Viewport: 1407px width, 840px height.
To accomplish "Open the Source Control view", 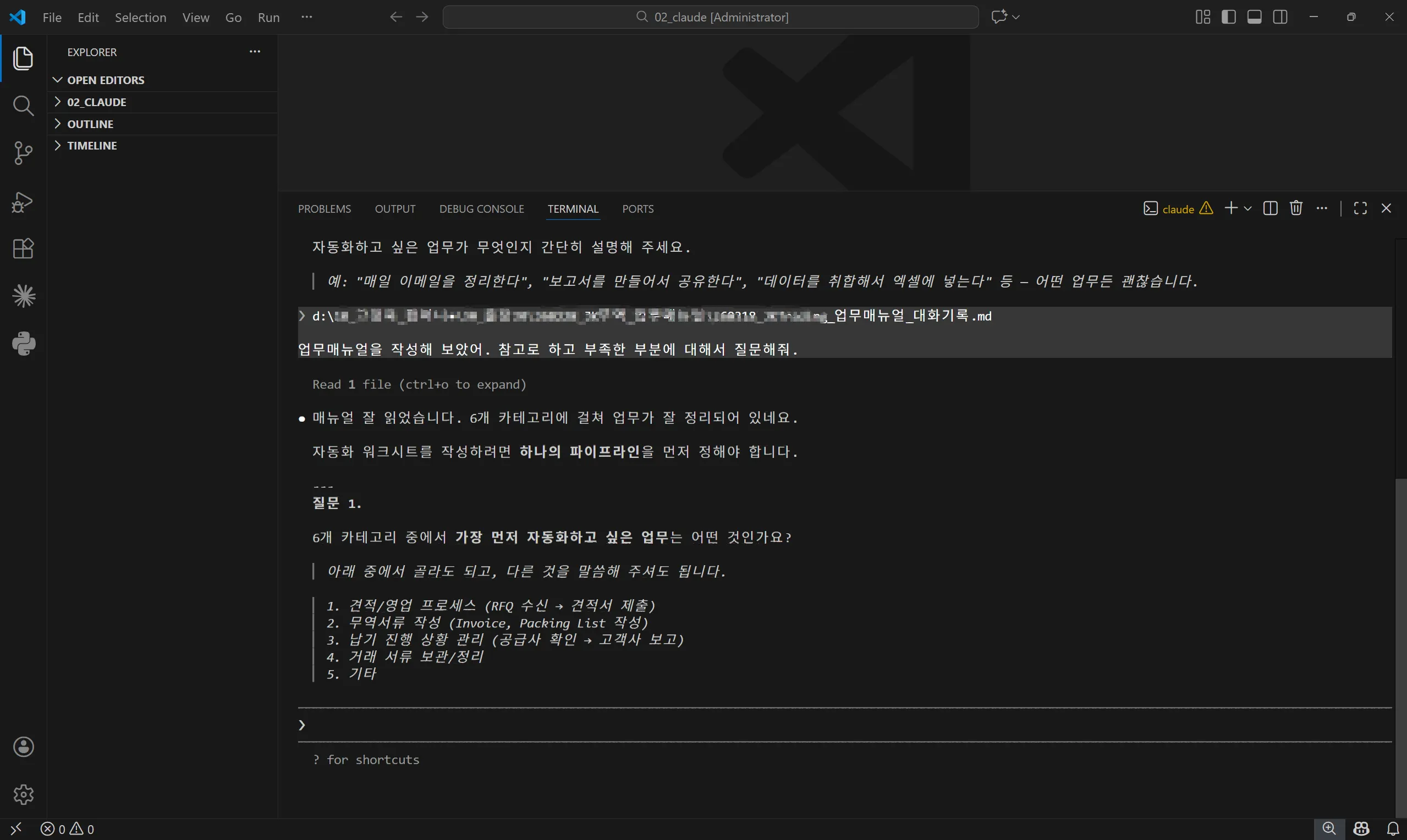I will [x=23, y=153].
